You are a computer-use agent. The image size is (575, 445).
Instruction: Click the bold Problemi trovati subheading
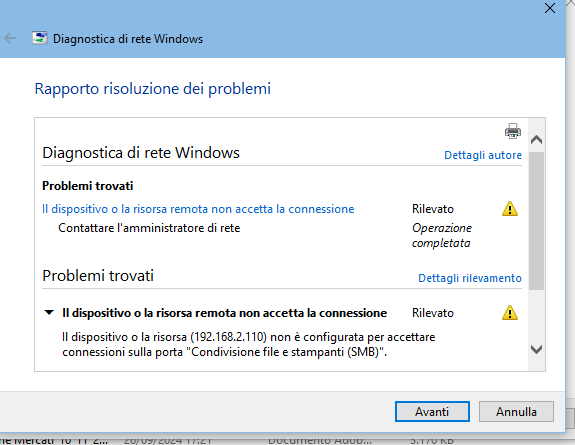pyautogui.click(x=88, y=186)
